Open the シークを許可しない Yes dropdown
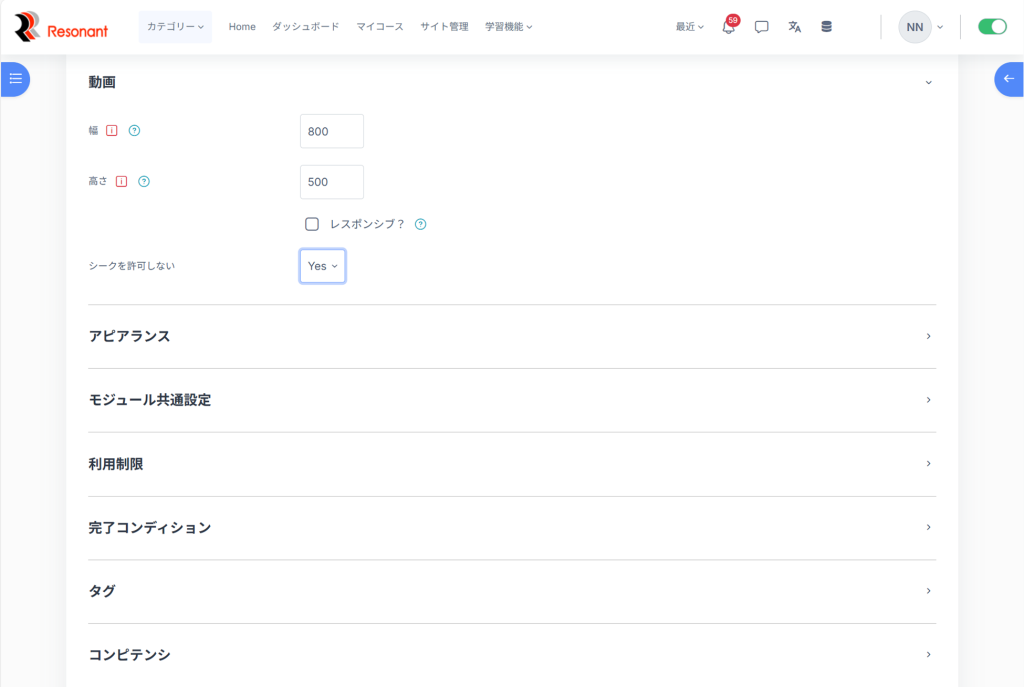The height and width of the screenshot is (687, 1024). (x=322, y=266)
